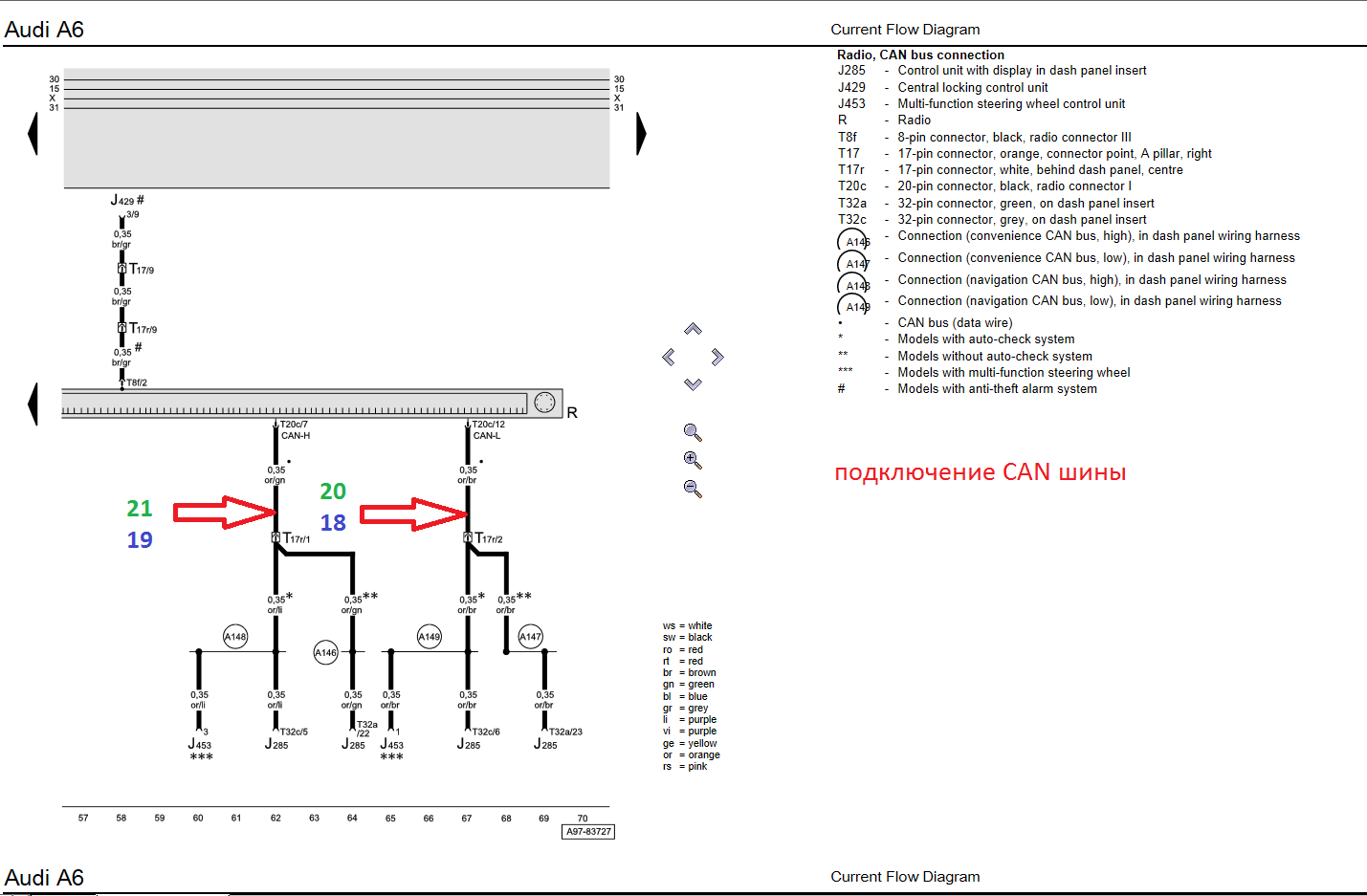Image resolution: width=1367 pixels, height=896 pixels.
Task: Click the down navigation arrow
Action: pos(693,384)
